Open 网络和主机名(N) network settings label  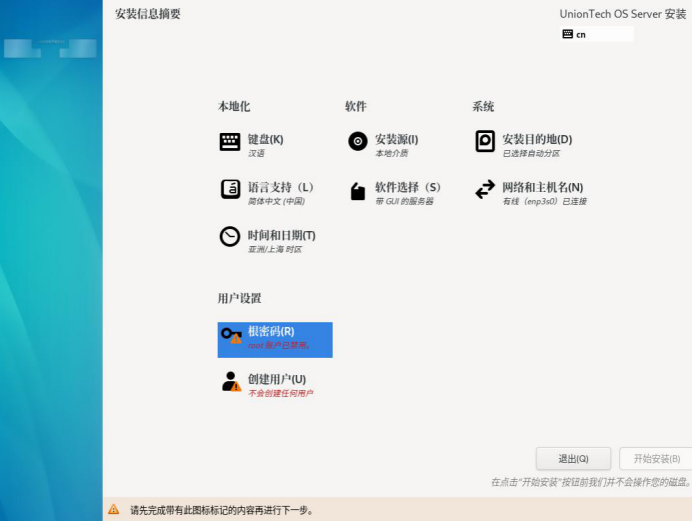pyautogui.click(x=542, y=187)
